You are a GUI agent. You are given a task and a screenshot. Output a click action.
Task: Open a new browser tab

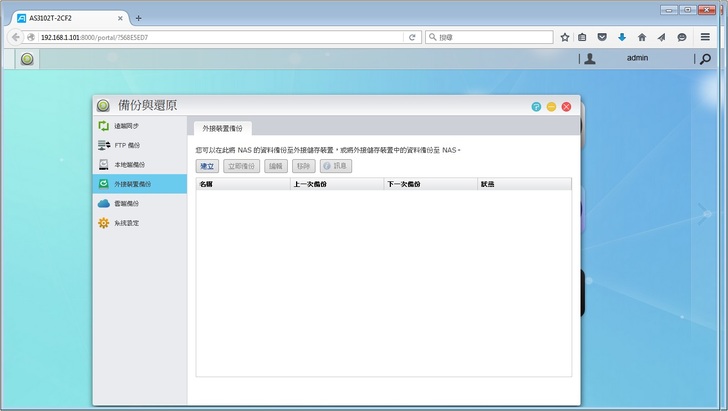(x=138, y=18)
